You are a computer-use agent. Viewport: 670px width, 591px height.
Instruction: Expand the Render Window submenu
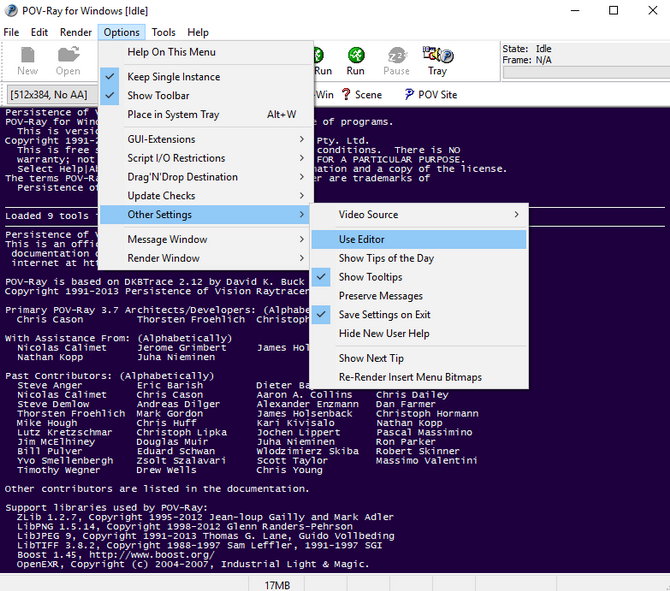point(206,258)
